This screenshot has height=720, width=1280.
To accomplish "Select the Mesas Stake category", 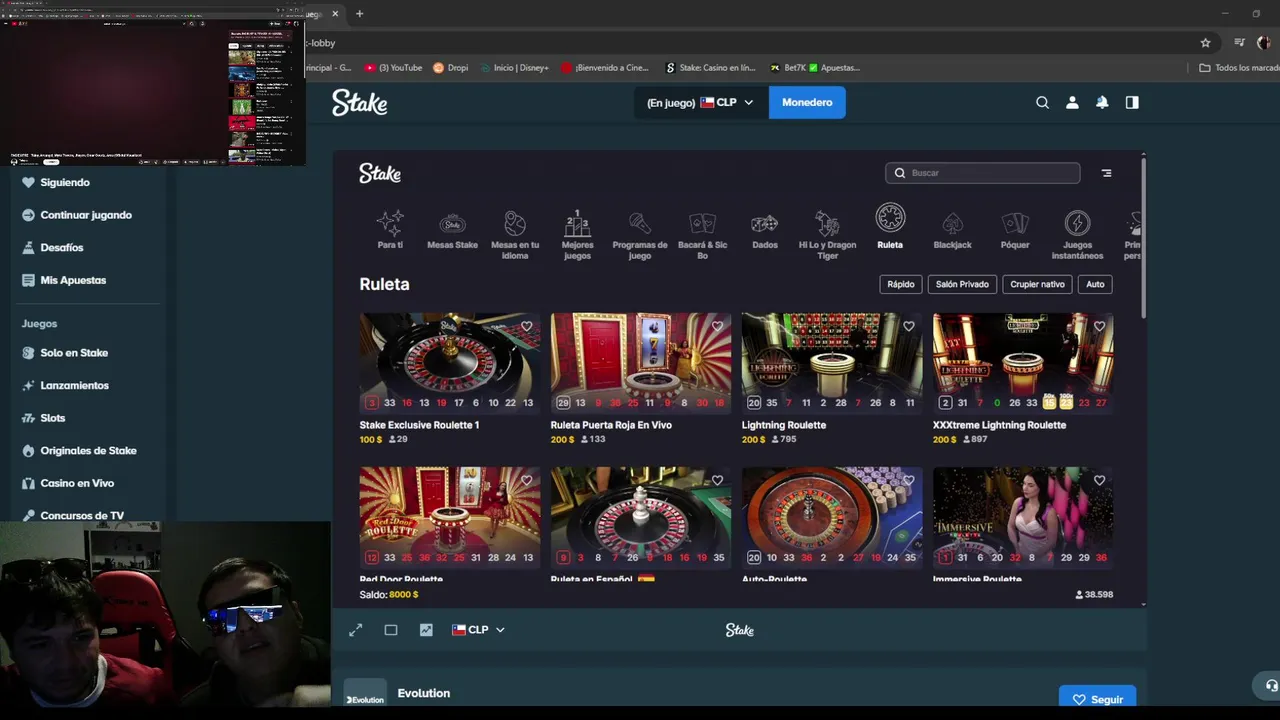I will tap(452, 230).
